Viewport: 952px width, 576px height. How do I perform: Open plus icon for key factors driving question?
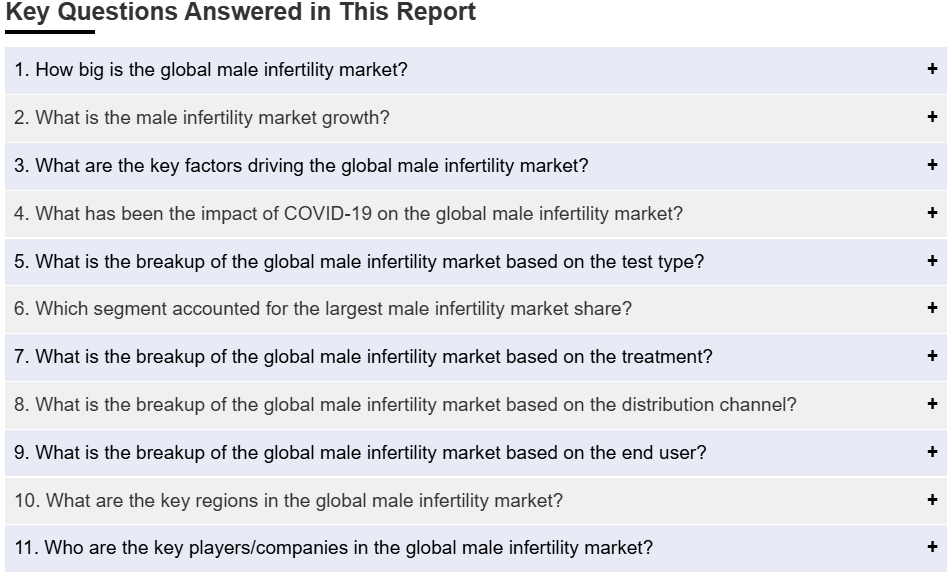click(x=932, y=164)
